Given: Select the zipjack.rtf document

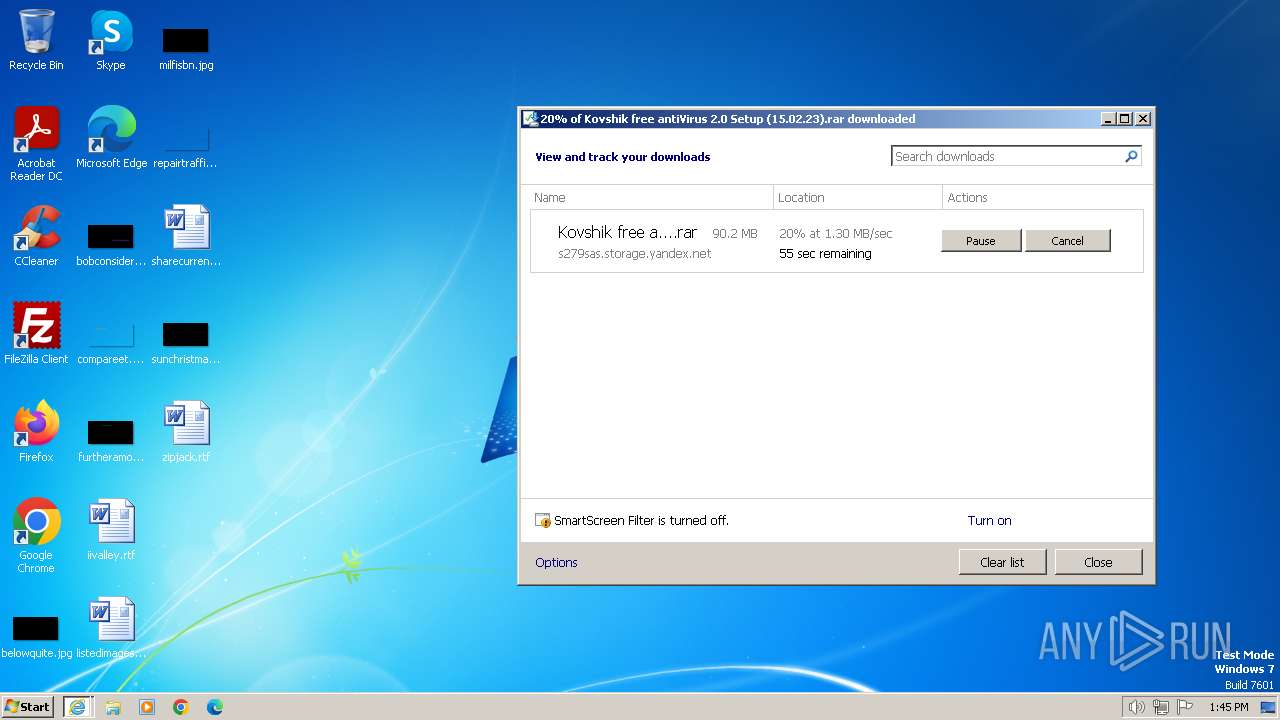Looking at the screenshot, I should (186, 431).
